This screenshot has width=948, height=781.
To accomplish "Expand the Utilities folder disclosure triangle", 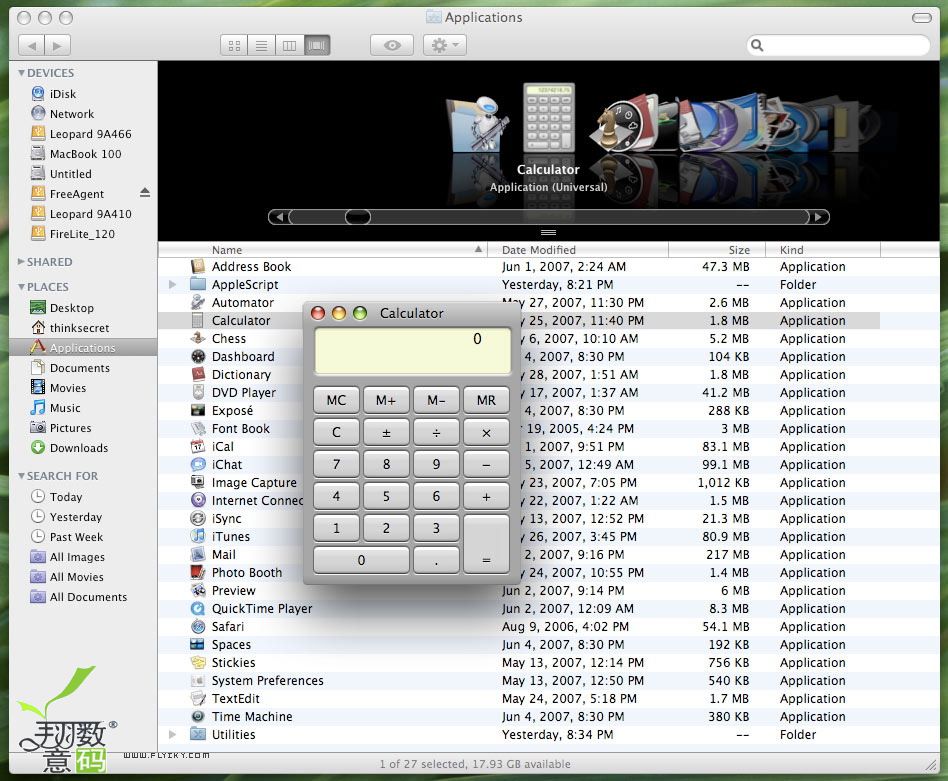I will 172,734.
